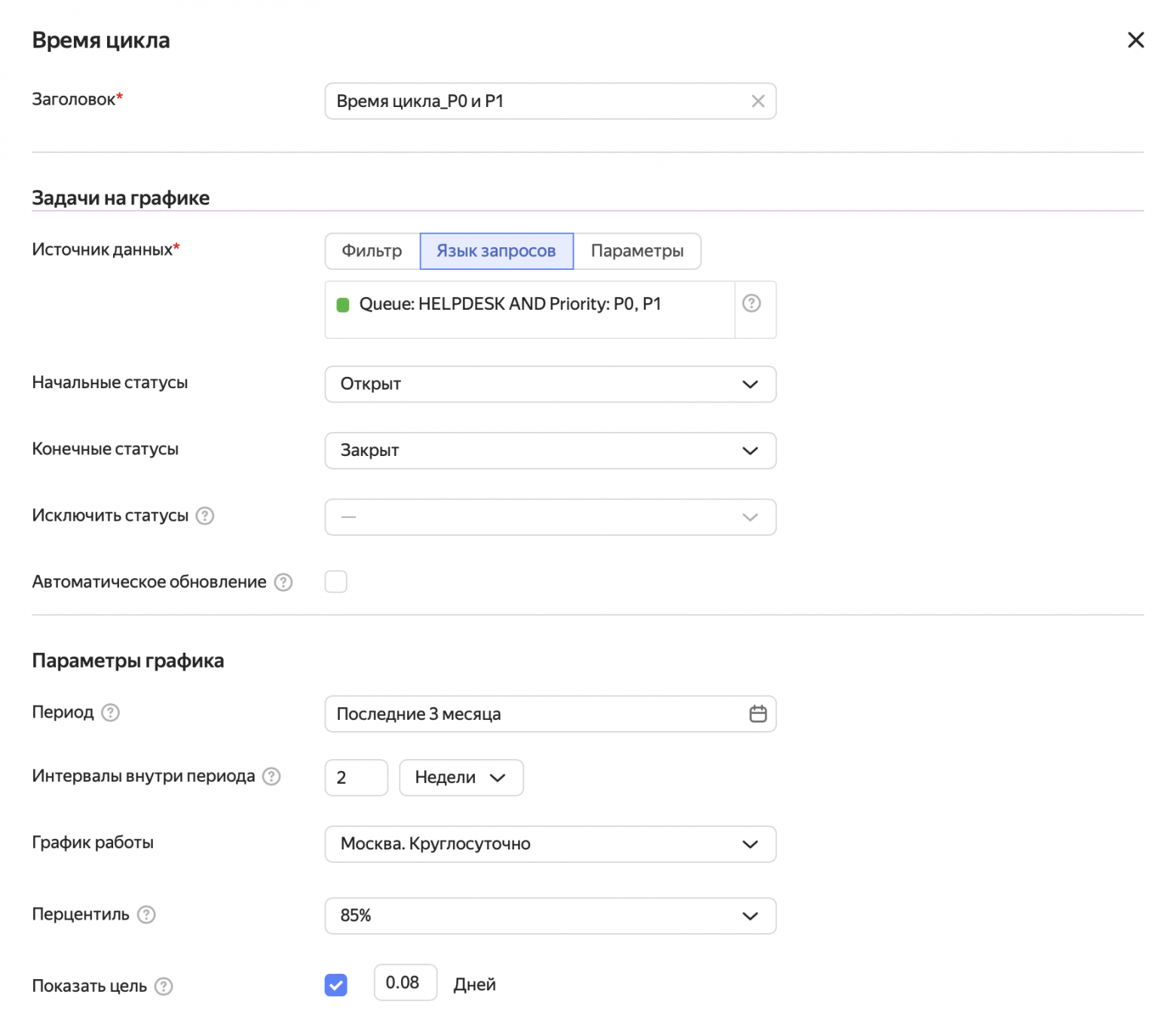1176x1013 pixels.
Task: Show the hint for Автоматическое обновление
Action: pos(283,582)
